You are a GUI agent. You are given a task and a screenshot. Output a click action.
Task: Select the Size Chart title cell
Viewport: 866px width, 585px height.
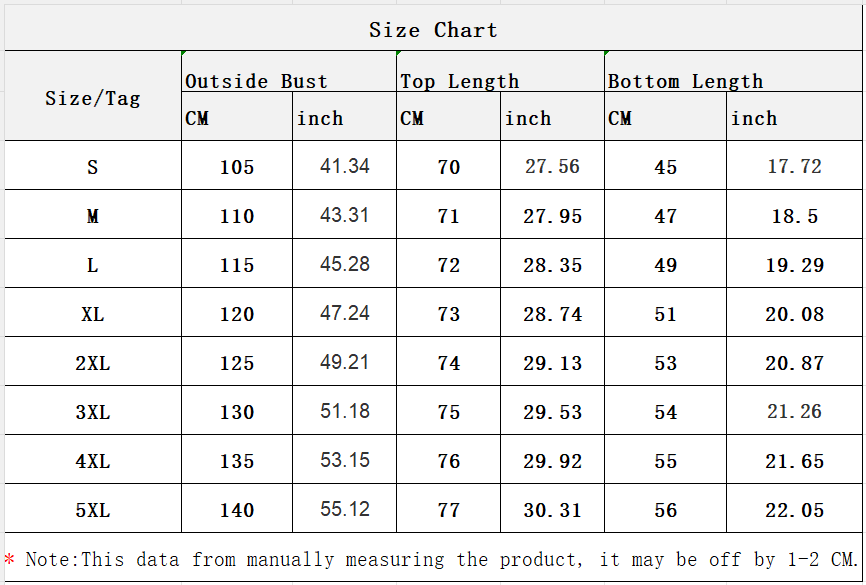tap(433, 29)
